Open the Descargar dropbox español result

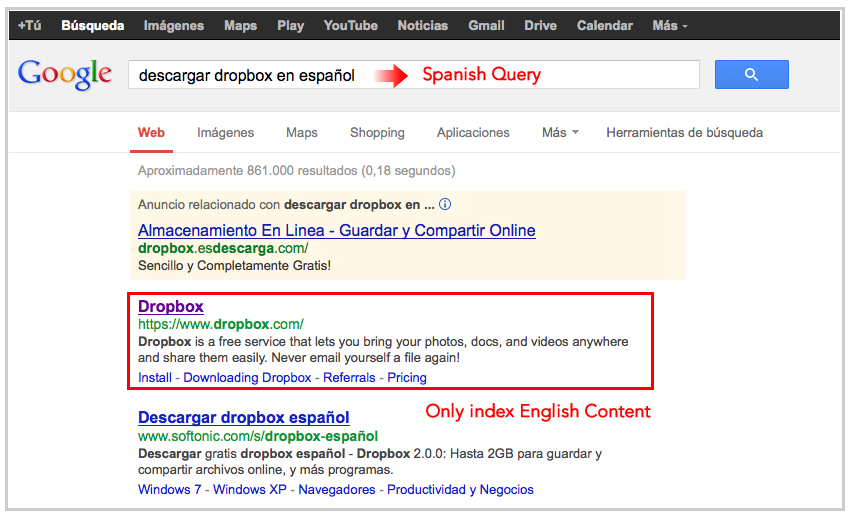pyautogui.click(x=243, y=418)
